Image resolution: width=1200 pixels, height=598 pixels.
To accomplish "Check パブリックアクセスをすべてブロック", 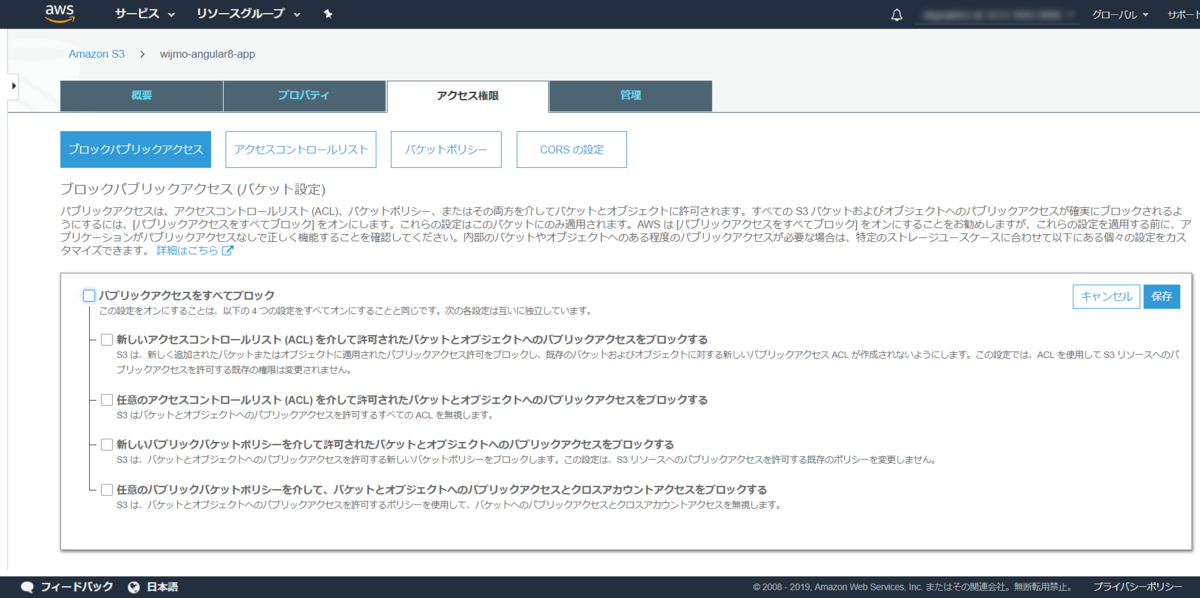I will coord(89,296).
